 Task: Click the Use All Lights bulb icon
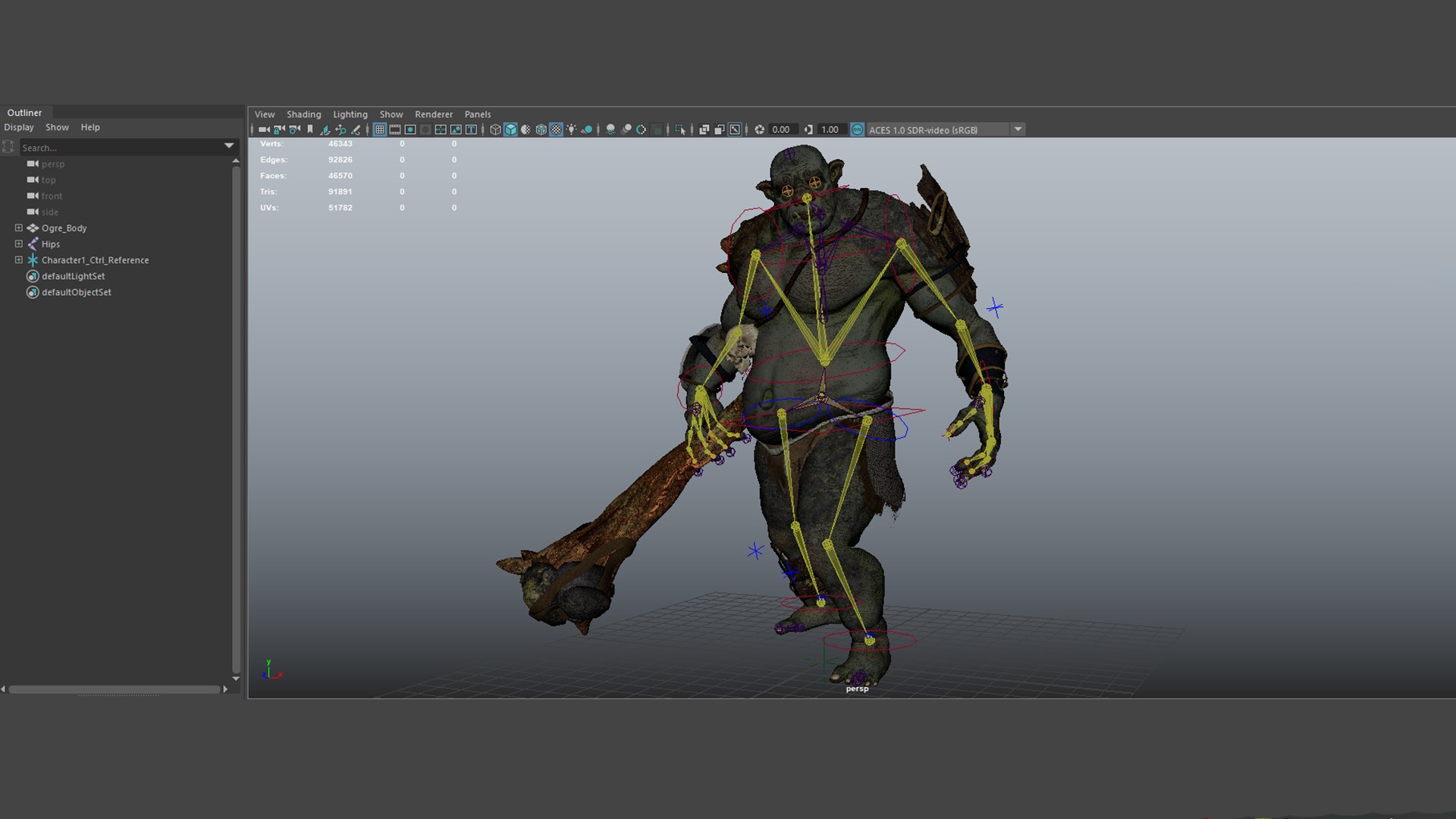tap(571, 130)
